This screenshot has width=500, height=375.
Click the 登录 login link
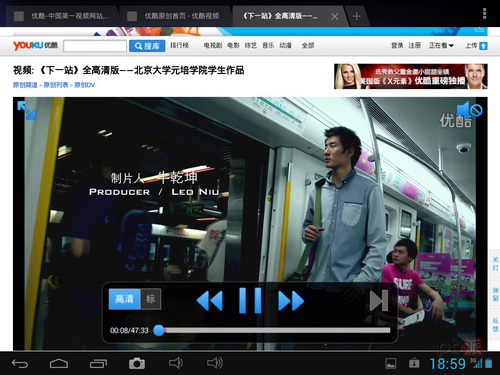(x=397, y=45)
